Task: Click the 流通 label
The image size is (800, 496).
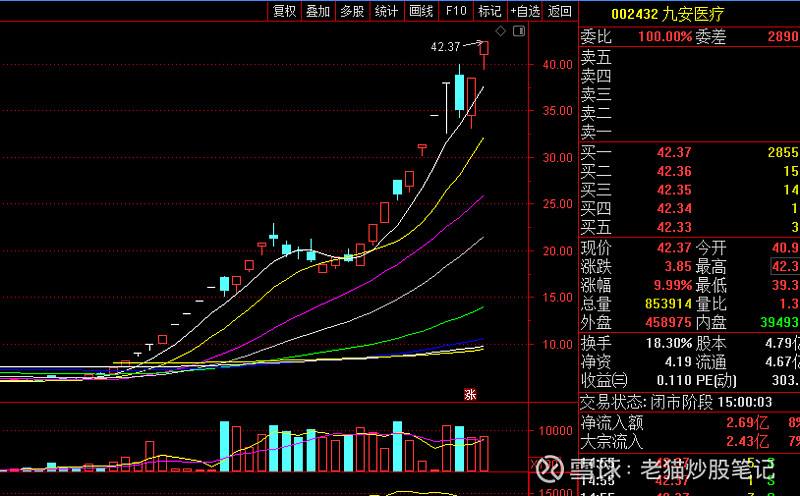Action: click(710, 362)
